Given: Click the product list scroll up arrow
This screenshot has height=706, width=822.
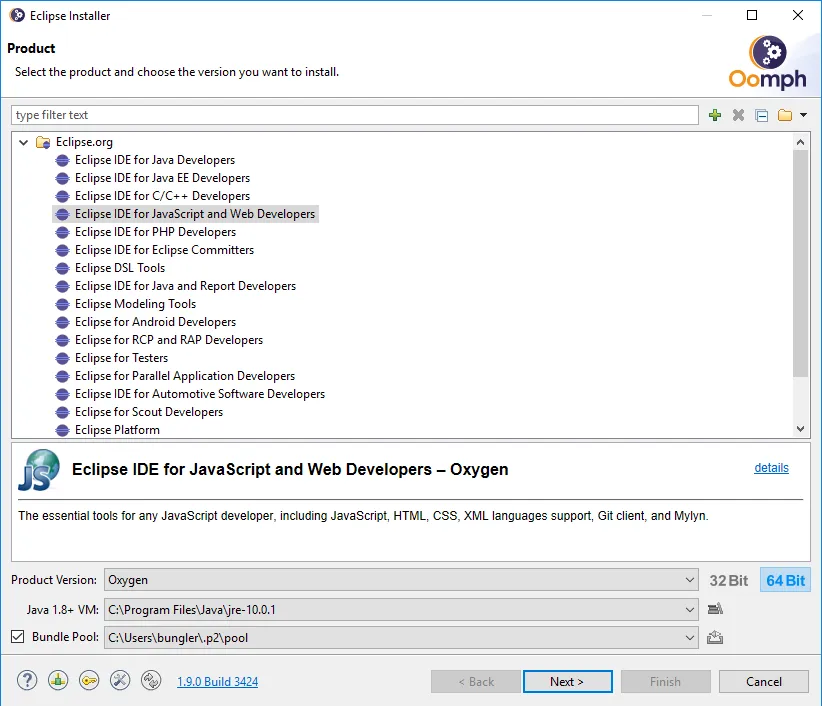Looking at the screenshot, I should coord(800,142).
